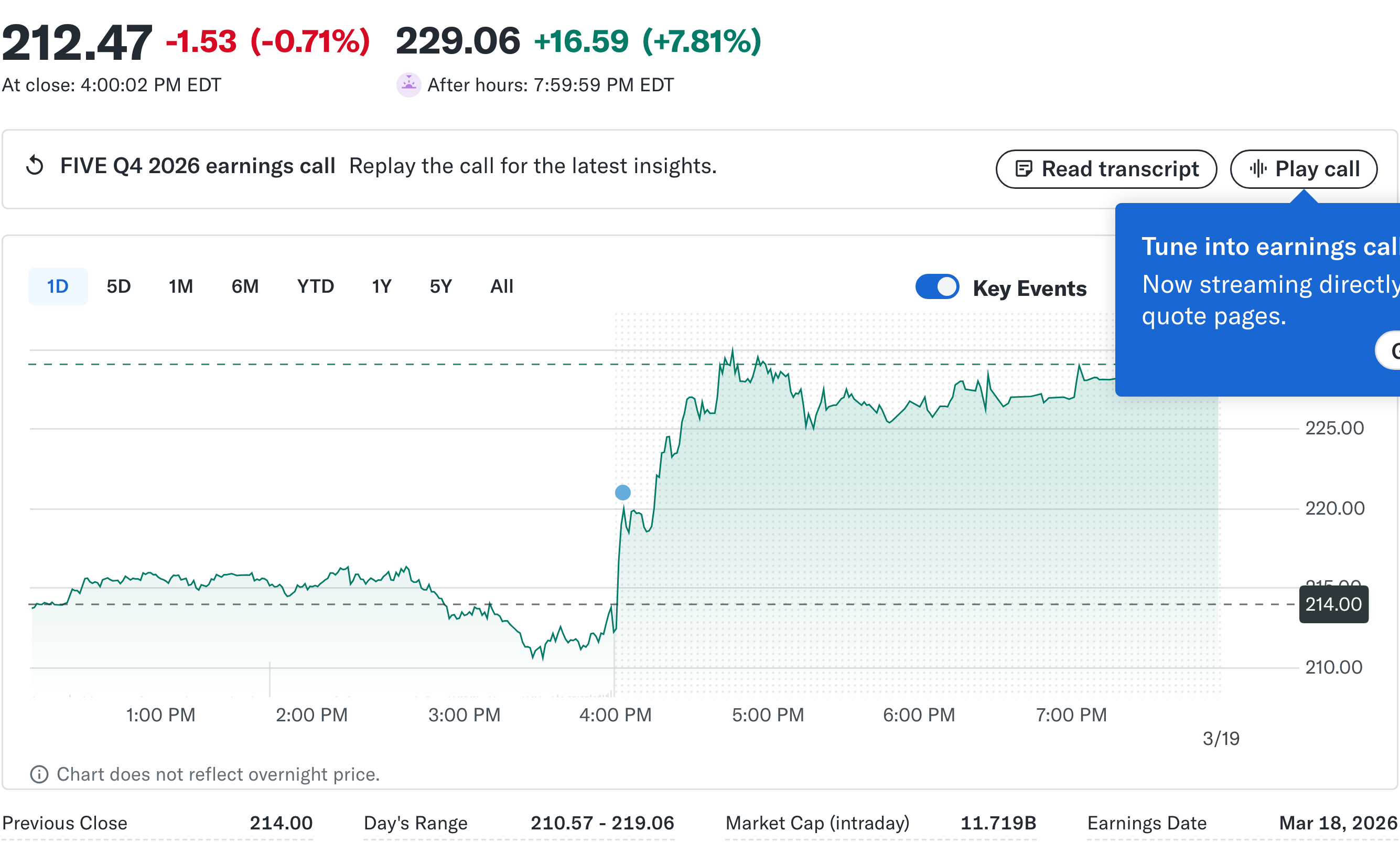
Task: Click the purple after-hours sunset icon
Action: pyautogui.click(x=408, y=84)
